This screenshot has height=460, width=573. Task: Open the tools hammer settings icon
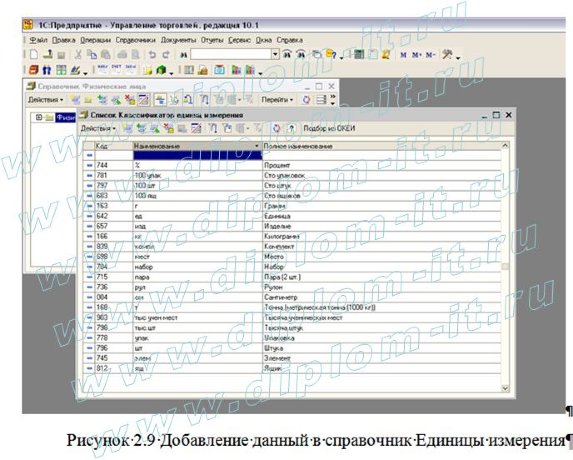(447, 54)
